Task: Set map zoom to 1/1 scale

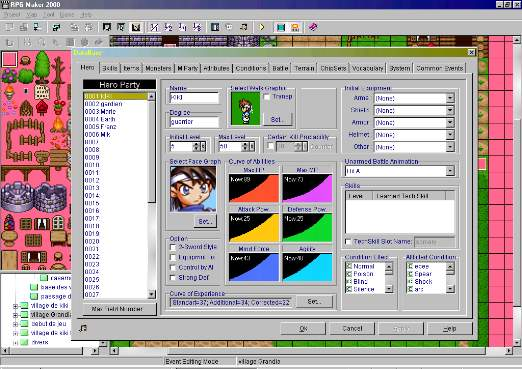Action: pos(154,27)
